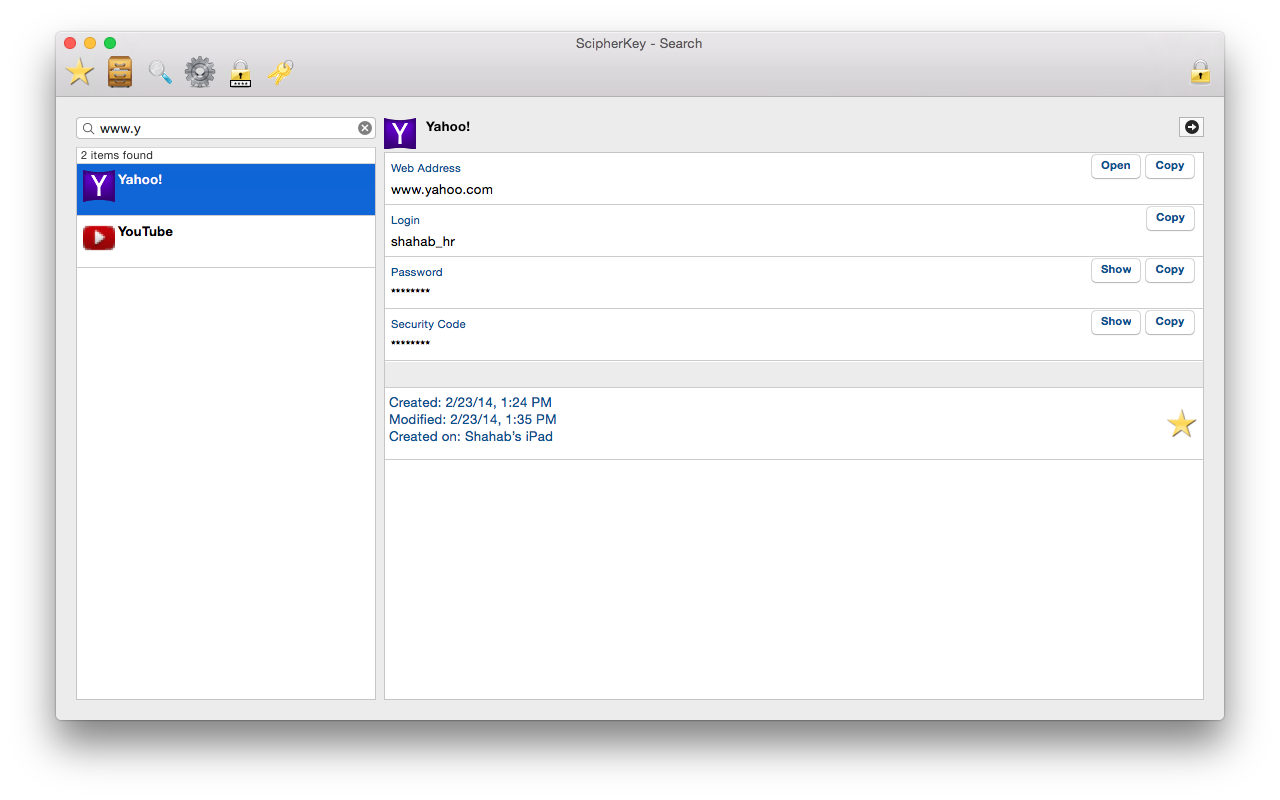The height and width of the screenshot is (800, 1280).
Task: Show the hidden Security Code
Action: pos(1115,322)
